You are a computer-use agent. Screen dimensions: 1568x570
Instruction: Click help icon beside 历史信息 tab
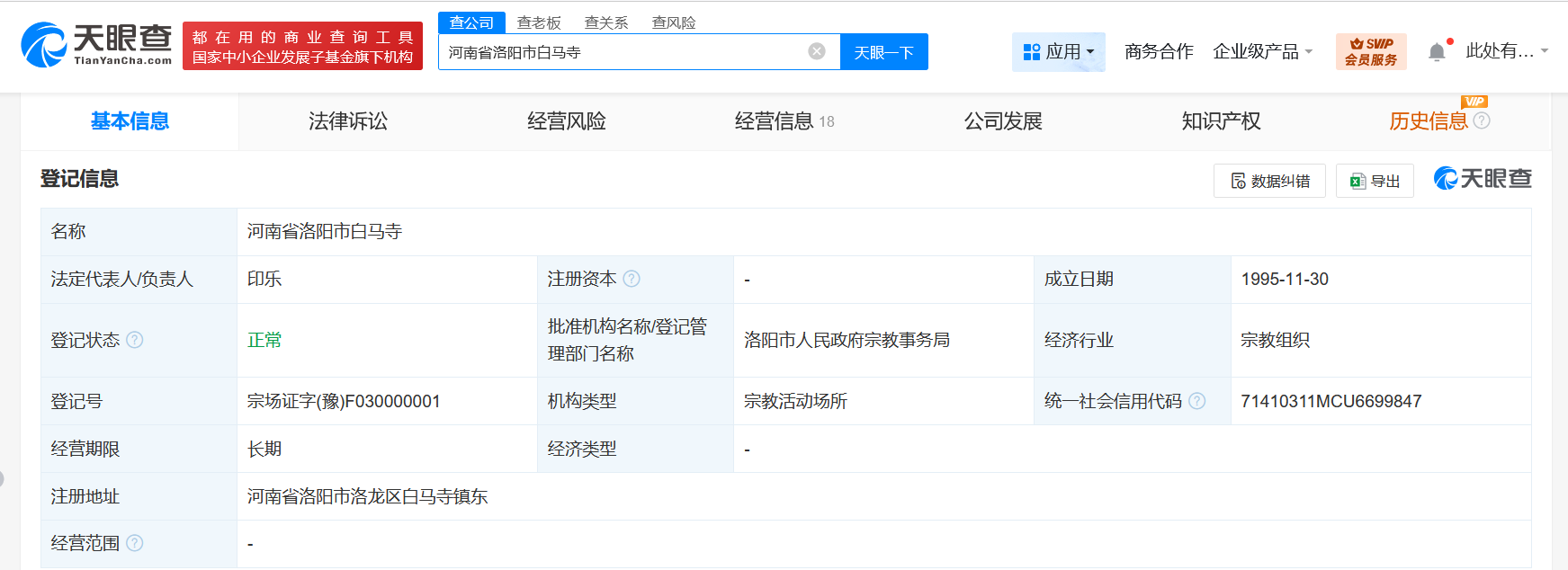click(x=1482, y=120)
